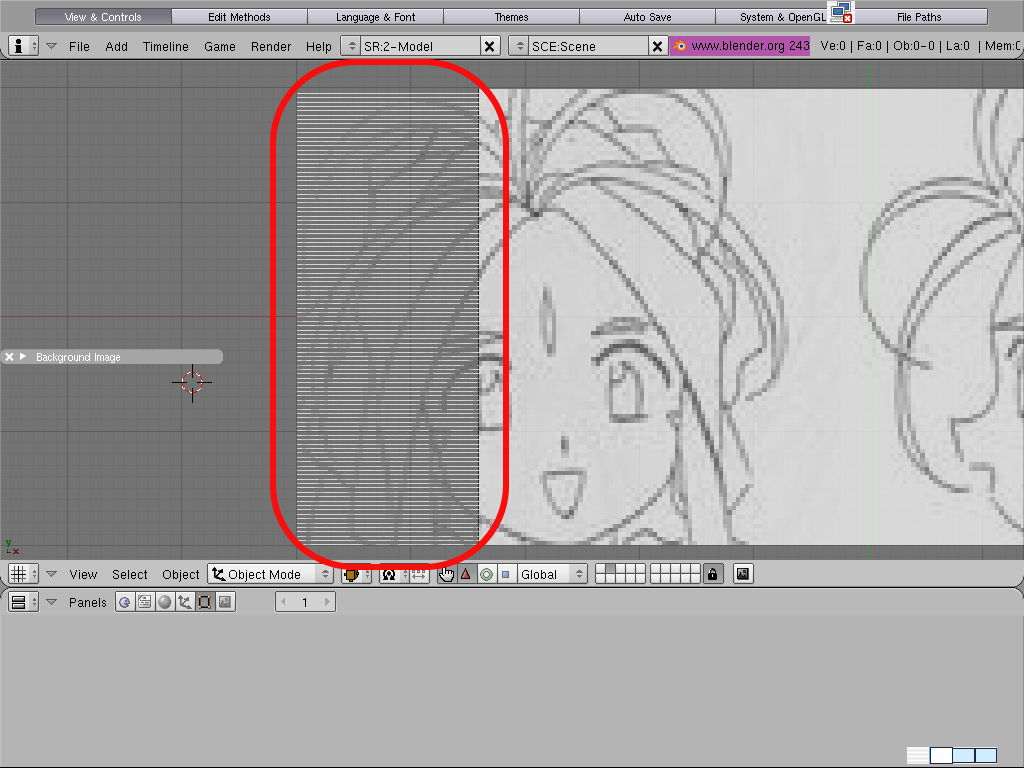This screenshot has width=1024, height=768.
Task: Click the SCE:Scene name field
Action: tap(588, 46)
